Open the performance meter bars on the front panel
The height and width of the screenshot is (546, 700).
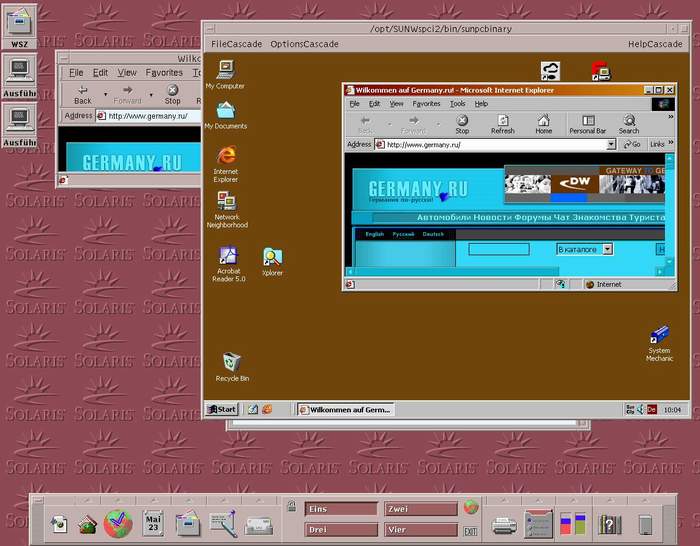coord(573,524)
